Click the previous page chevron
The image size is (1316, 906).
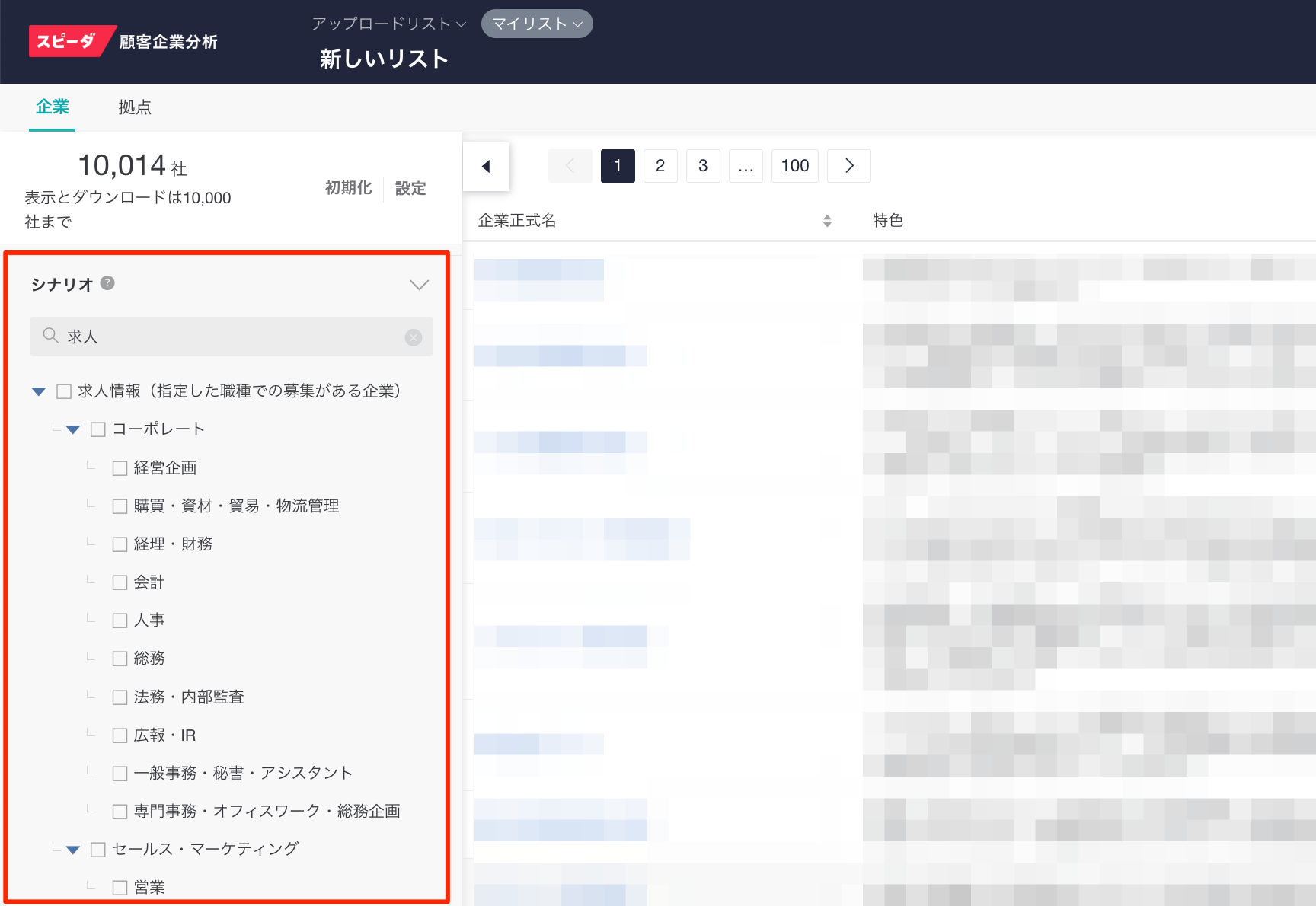click(x=570, y=166)
